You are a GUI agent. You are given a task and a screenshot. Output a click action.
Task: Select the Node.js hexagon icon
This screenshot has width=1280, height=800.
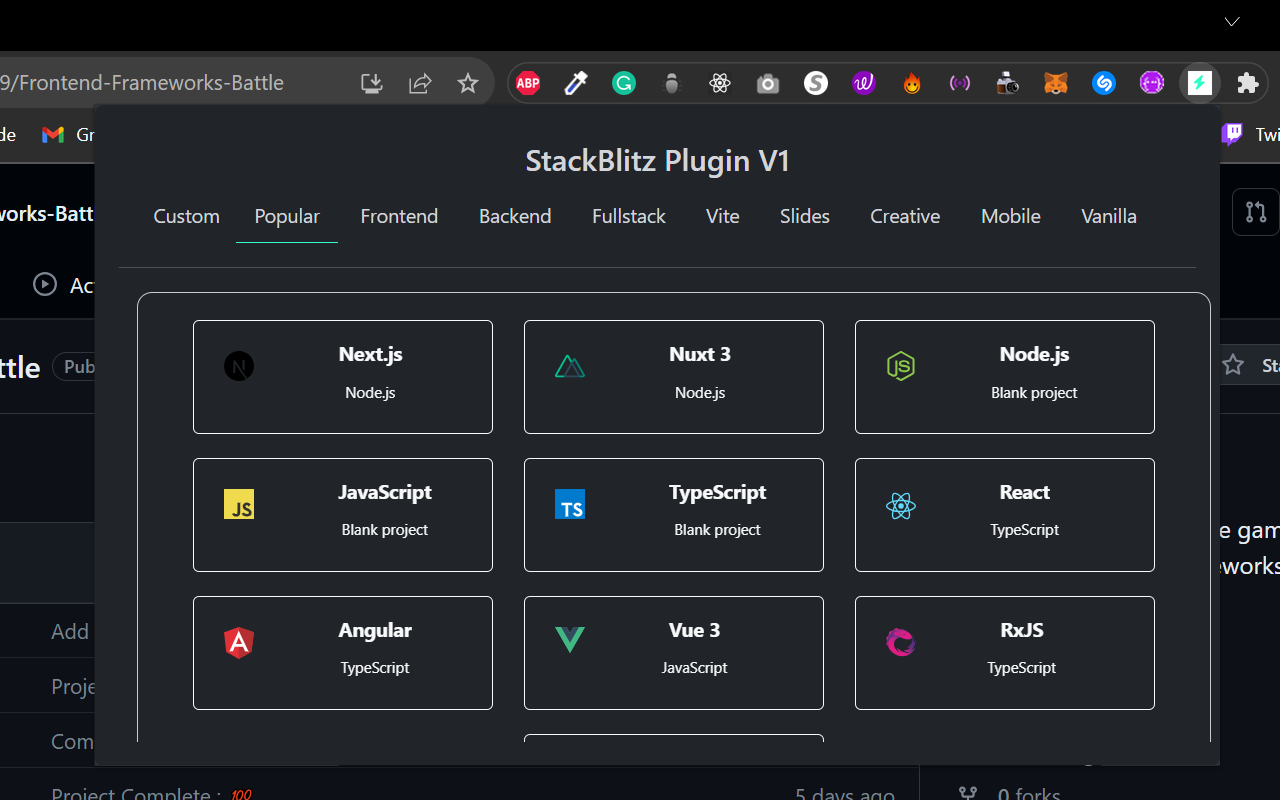(901, 365)
